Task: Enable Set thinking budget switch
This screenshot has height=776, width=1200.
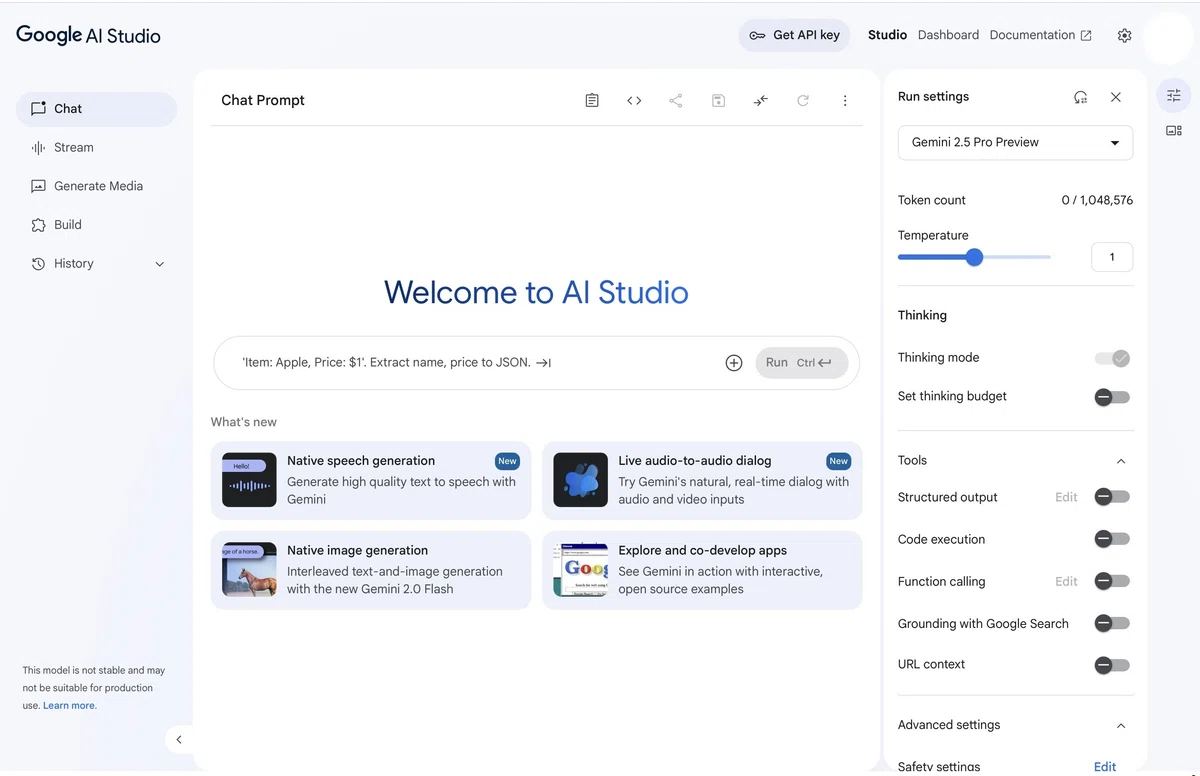Action: pos(1112,397)
